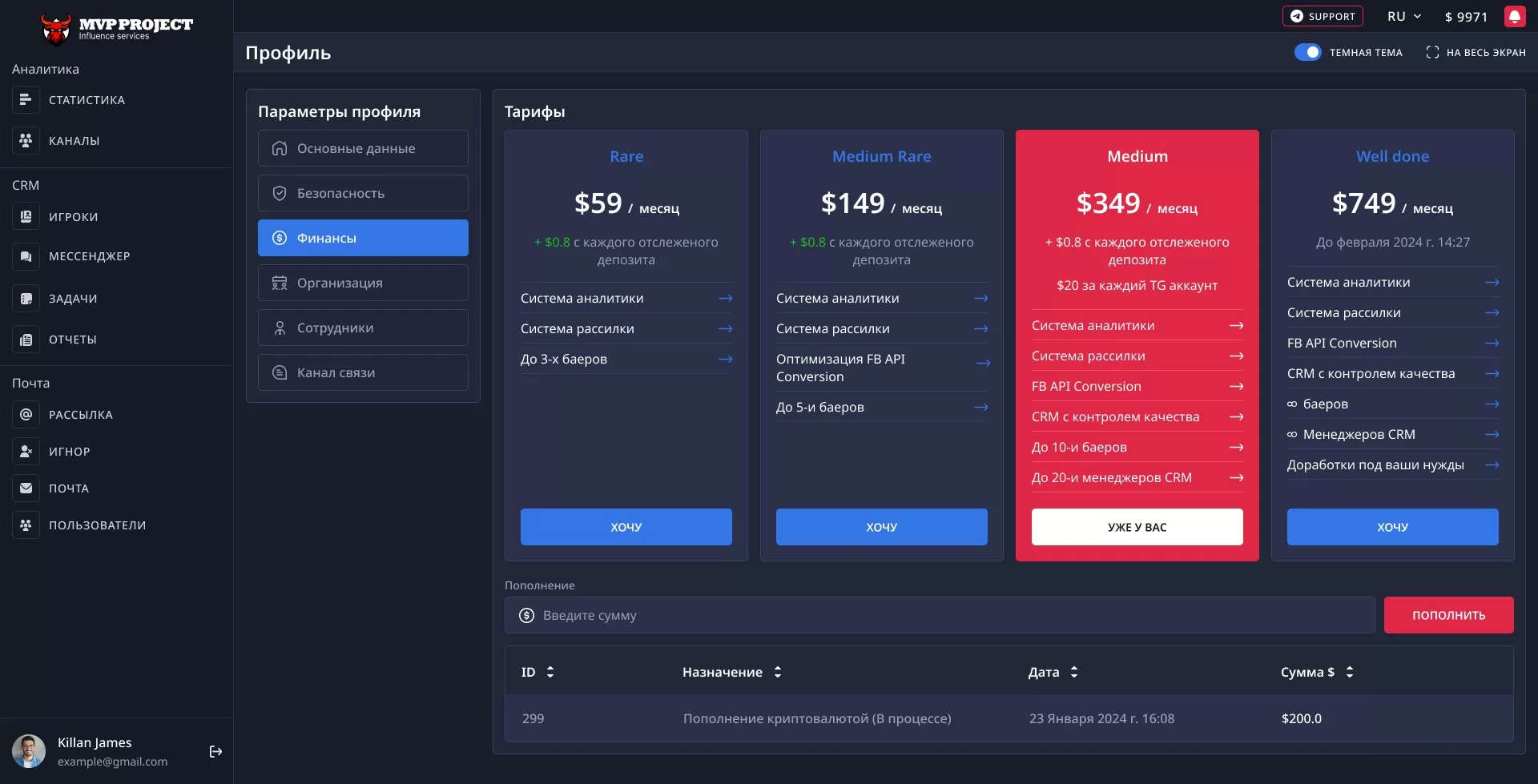The image size is (1538, 784).
Task: Enable fullscreen with На весь экран control
Action: (1433, 51)
